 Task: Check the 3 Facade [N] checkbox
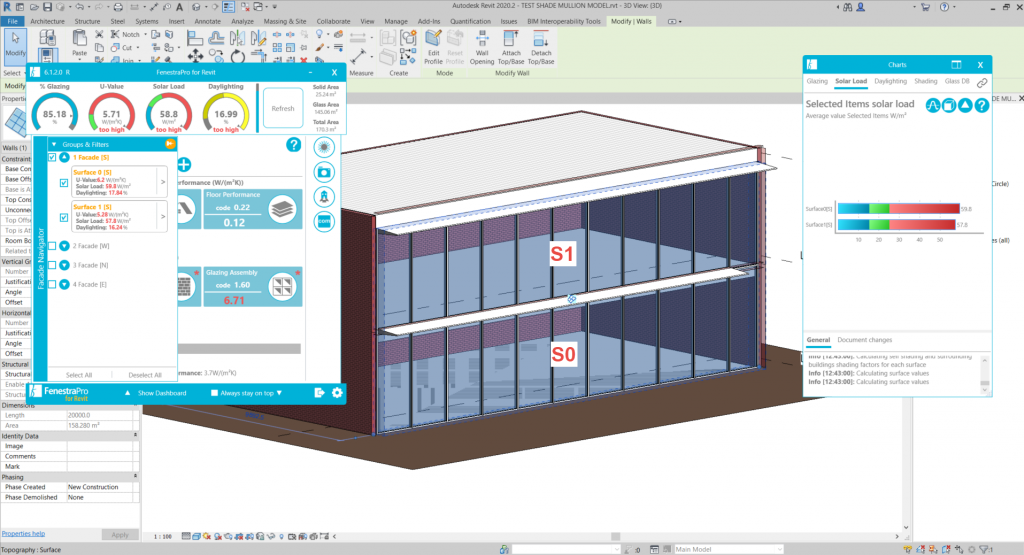(x=52, y=265)
